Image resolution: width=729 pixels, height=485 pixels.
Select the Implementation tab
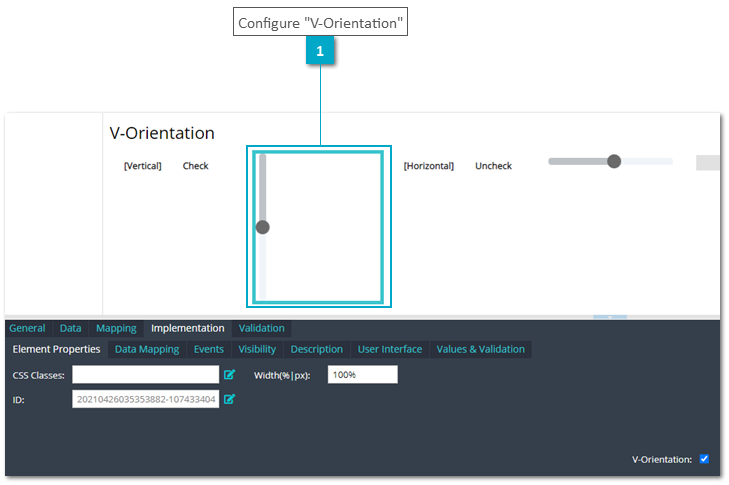pos(188,328)
